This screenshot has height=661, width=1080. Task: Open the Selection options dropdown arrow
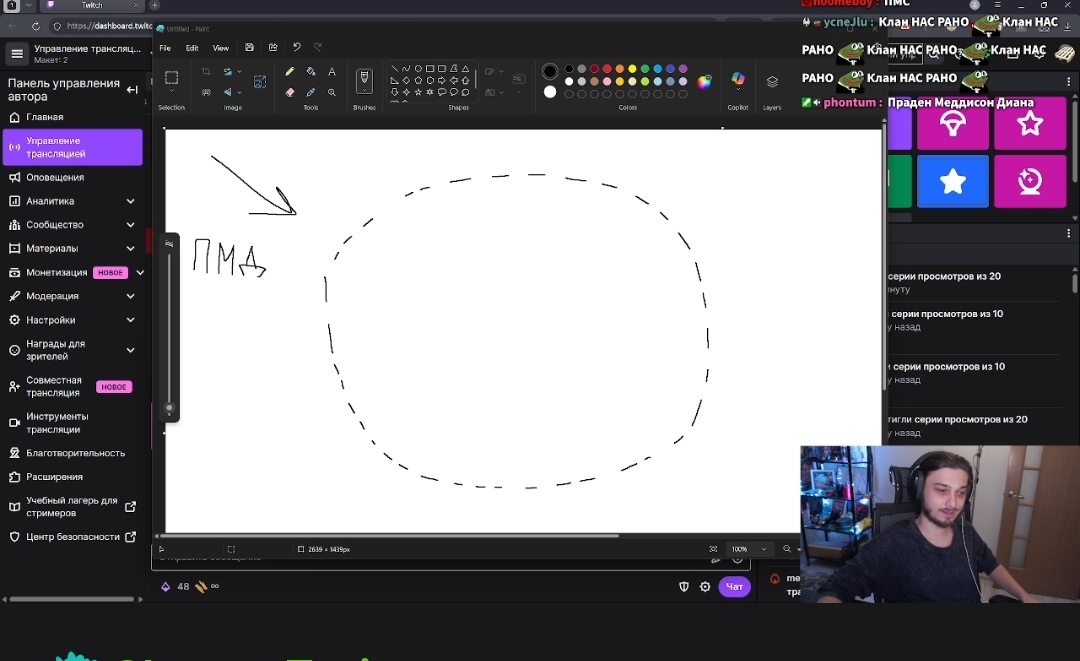click(x=172, y=93)
